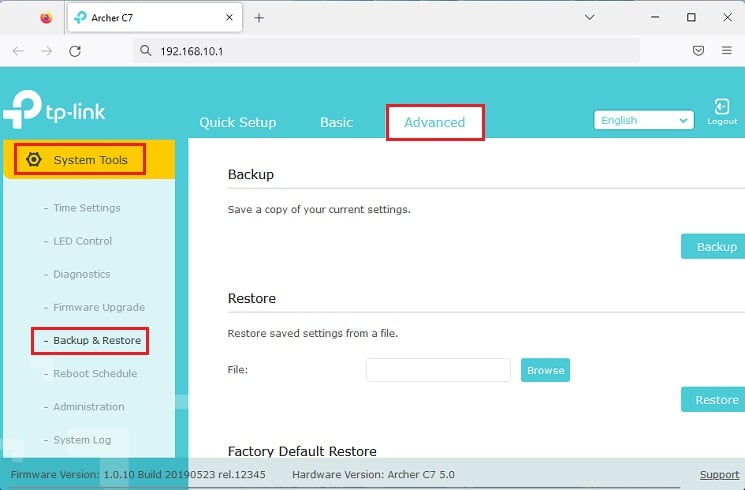Open the Support link
Image resolution: width=745 pixels, height=490 pixels.
coord(719,474)
